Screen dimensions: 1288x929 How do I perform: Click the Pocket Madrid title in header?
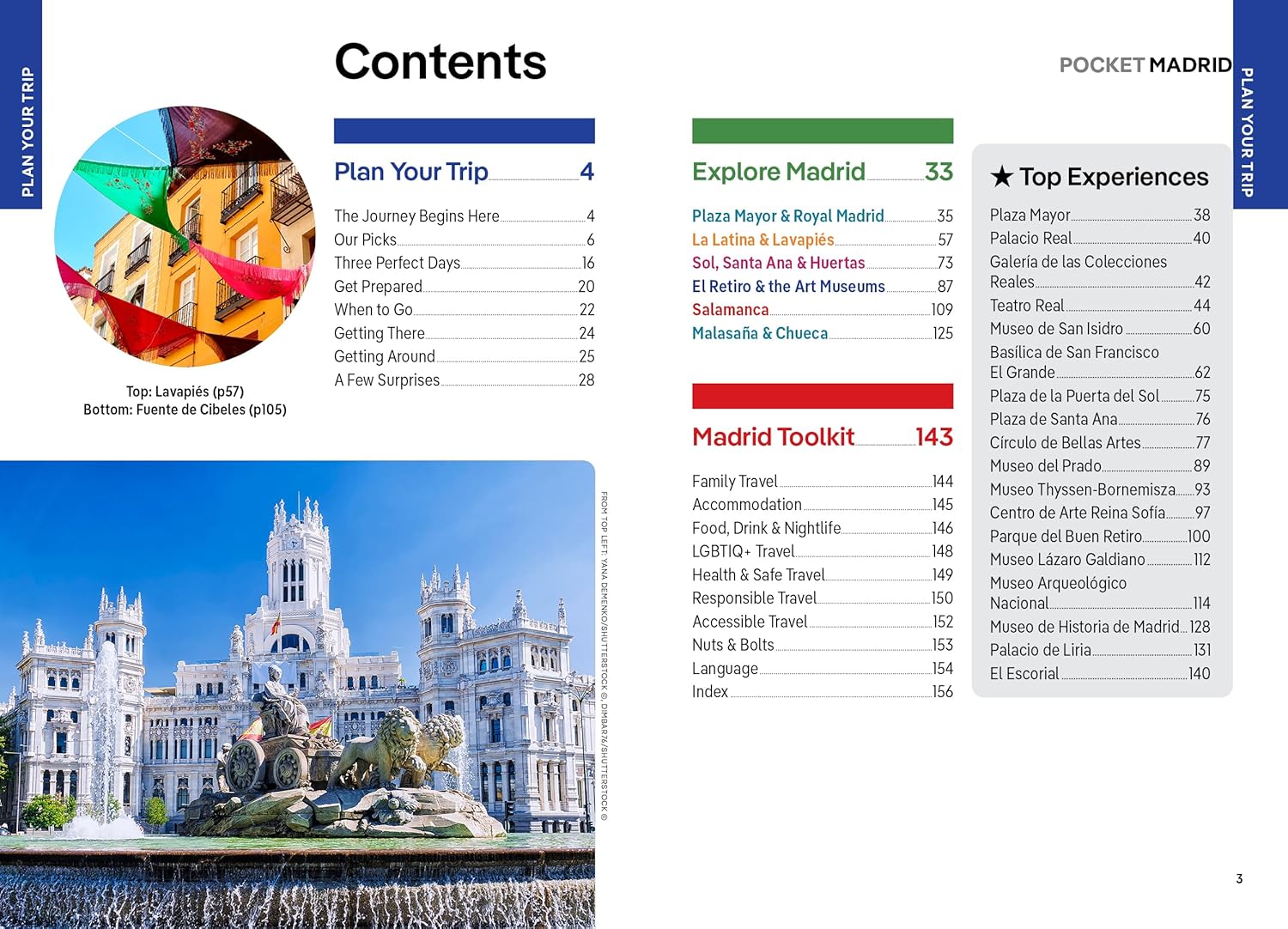(1145, 65)
